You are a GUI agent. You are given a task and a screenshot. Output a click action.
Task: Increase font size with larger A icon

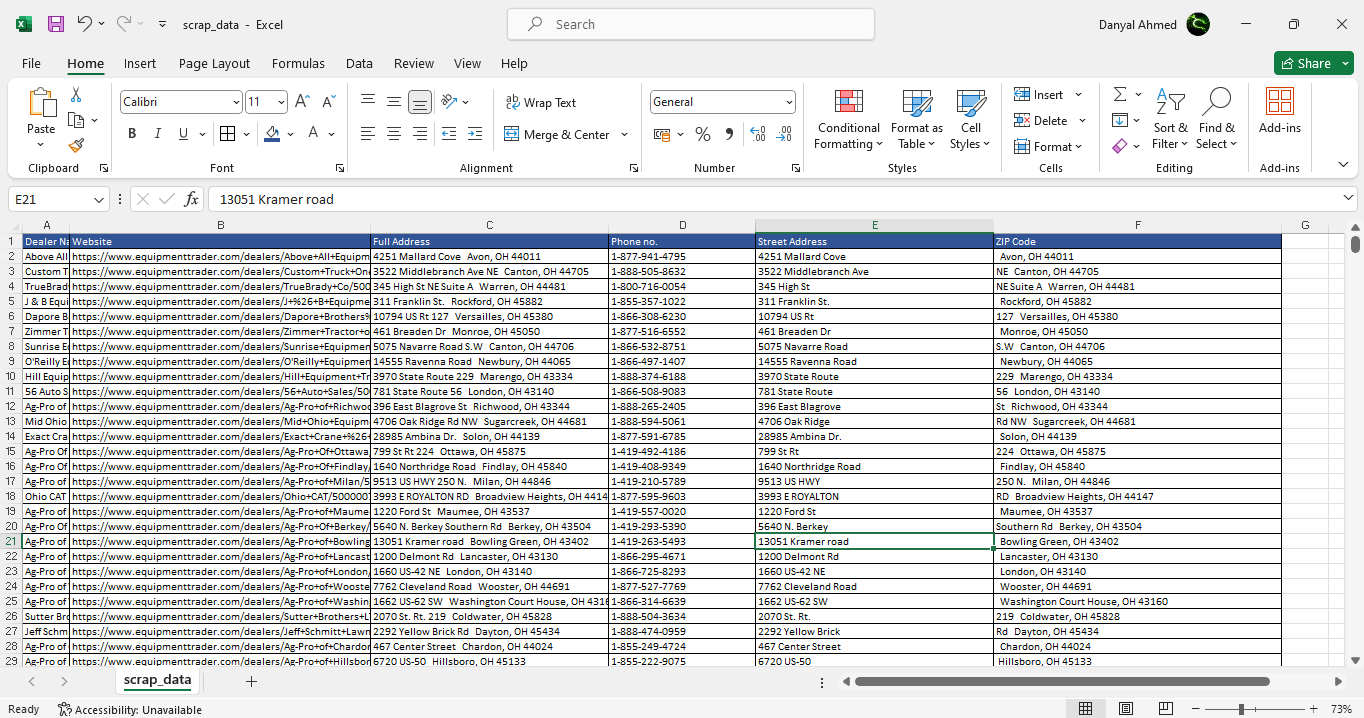click(303, 102)
